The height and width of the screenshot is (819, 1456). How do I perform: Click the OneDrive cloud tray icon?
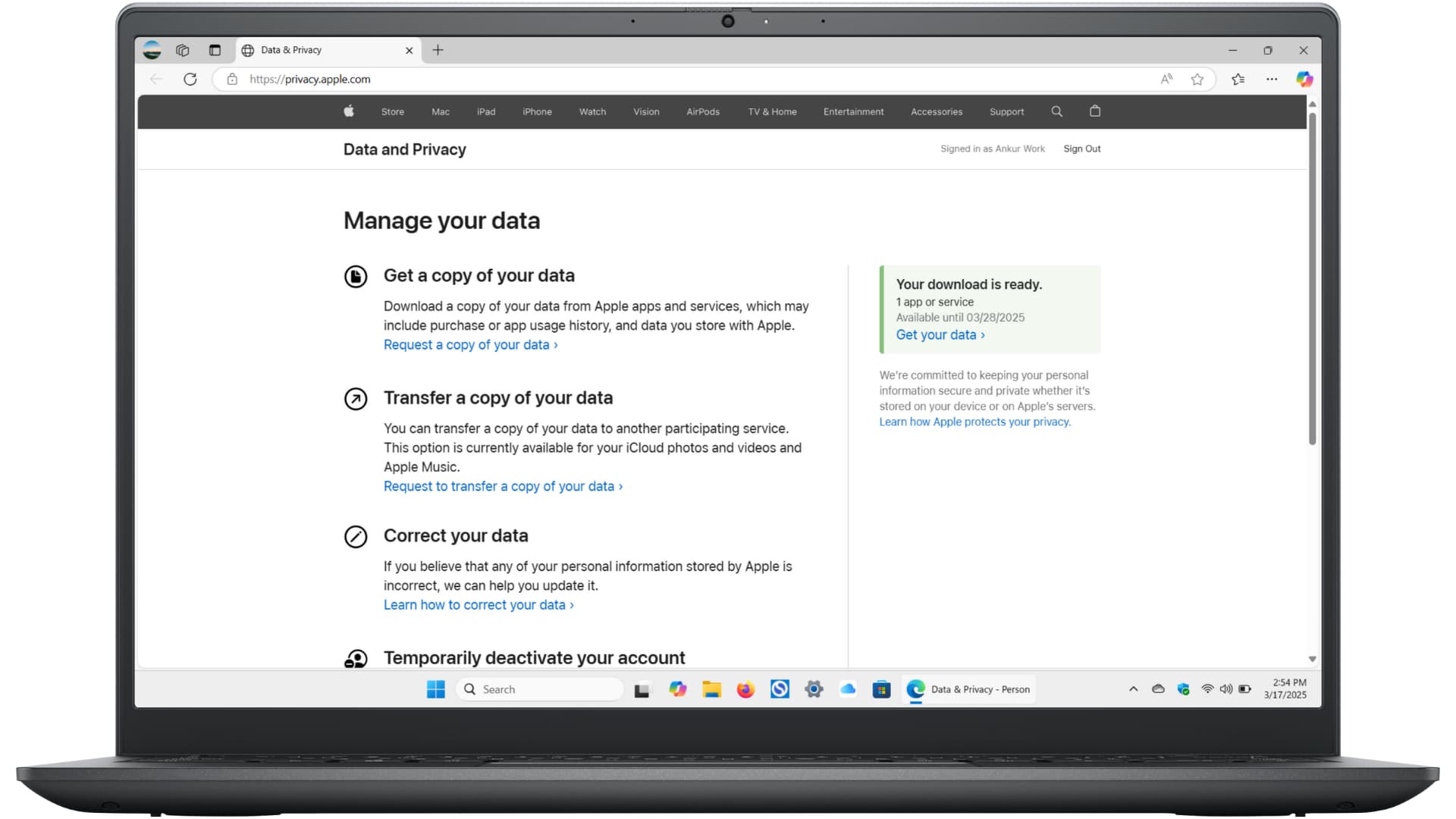[x=1158, y=689]
